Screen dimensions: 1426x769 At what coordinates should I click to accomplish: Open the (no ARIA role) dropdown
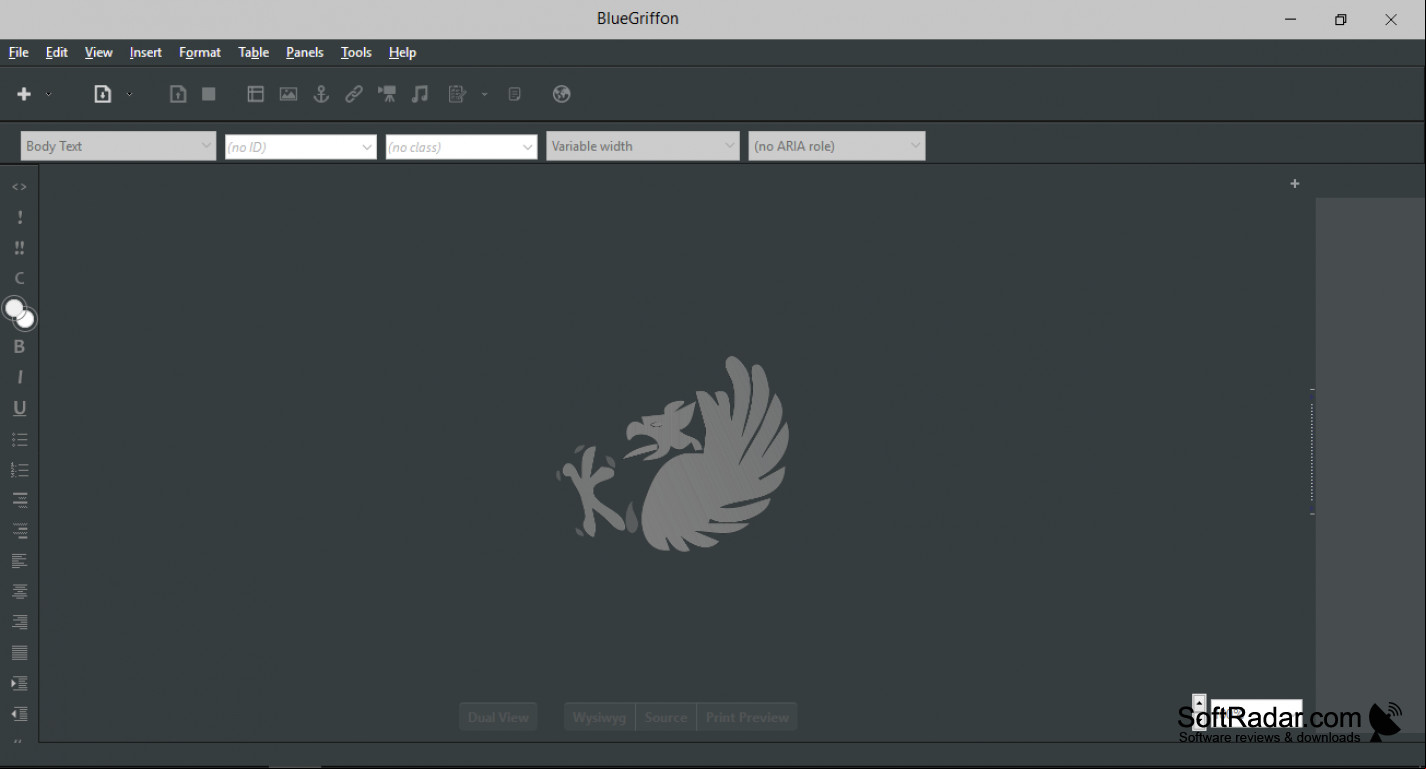837,146
